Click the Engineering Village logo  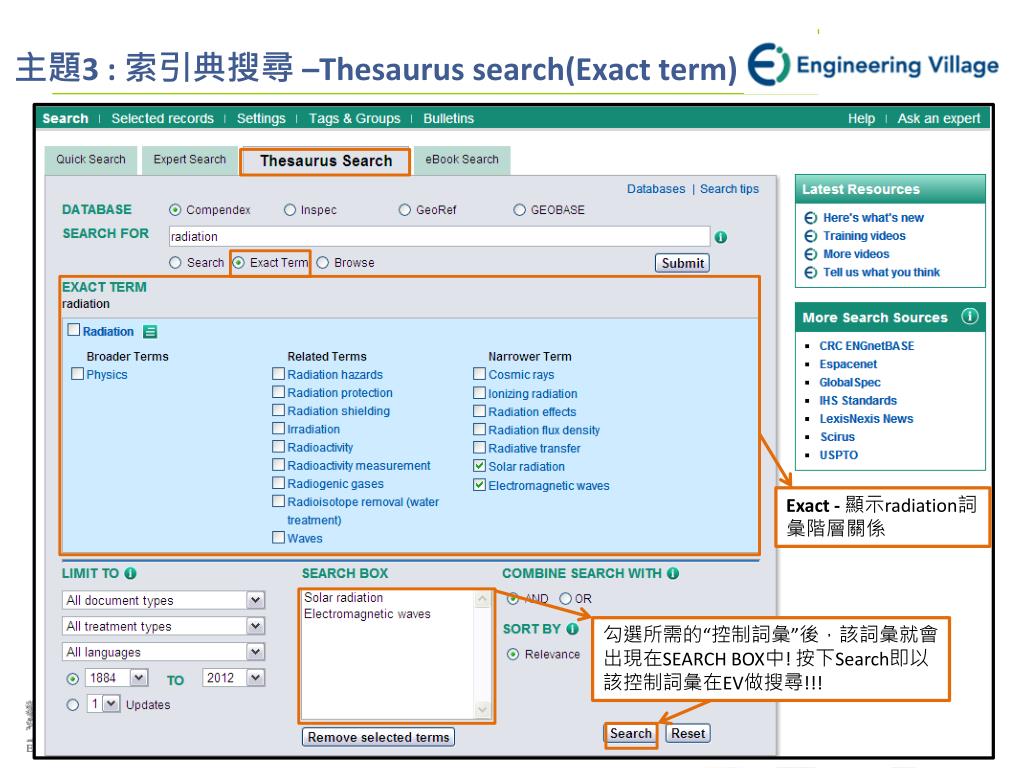click(x=872, y=65)
